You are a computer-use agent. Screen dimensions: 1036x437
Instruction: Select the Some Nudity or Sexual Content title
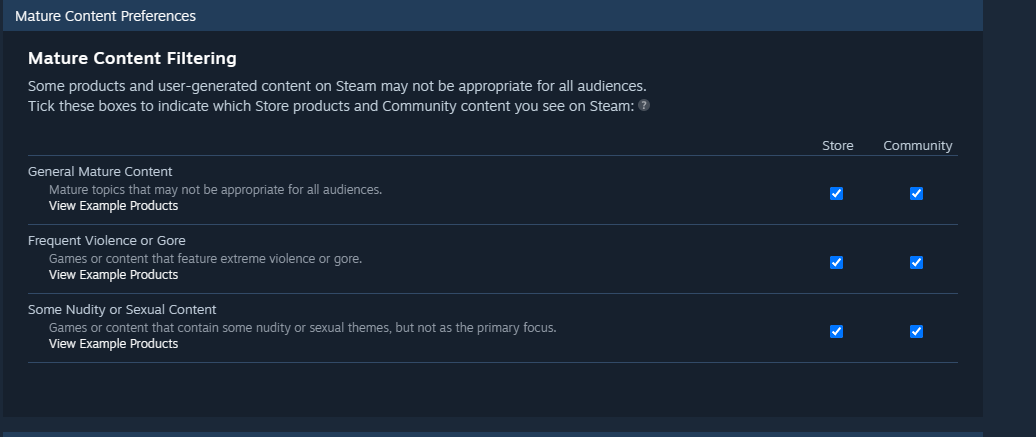click(x=122, y=310)
